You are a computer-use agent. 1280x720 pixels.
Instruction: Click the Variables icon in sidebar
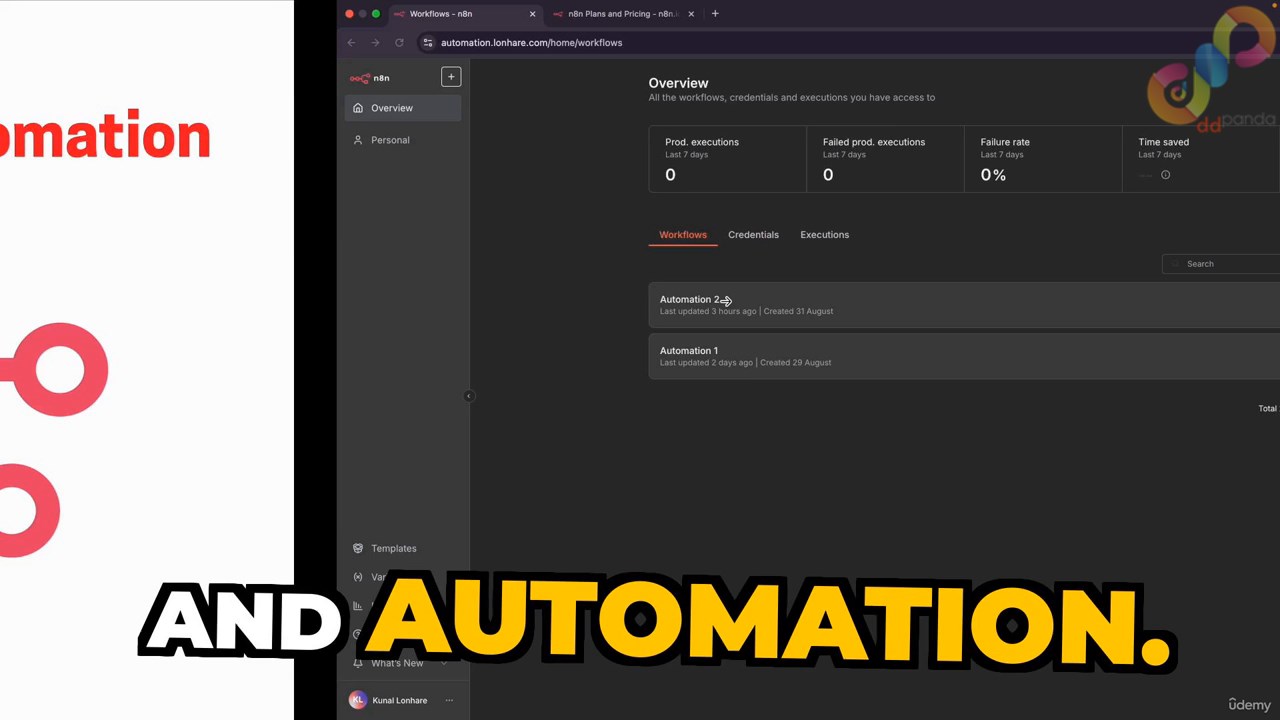(358, 577)
